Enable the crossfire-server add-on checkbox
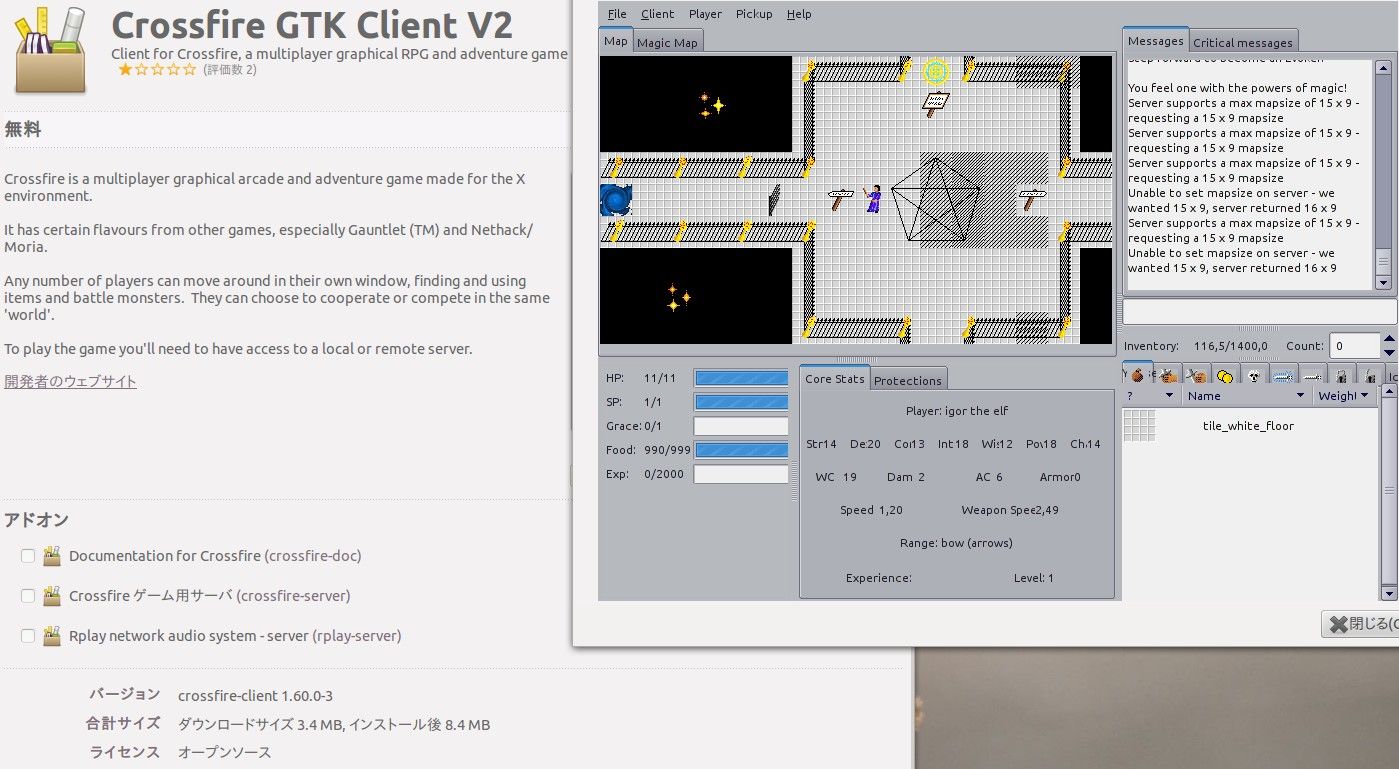This screenshot has height=769, width=1399. tap(28, 596)
